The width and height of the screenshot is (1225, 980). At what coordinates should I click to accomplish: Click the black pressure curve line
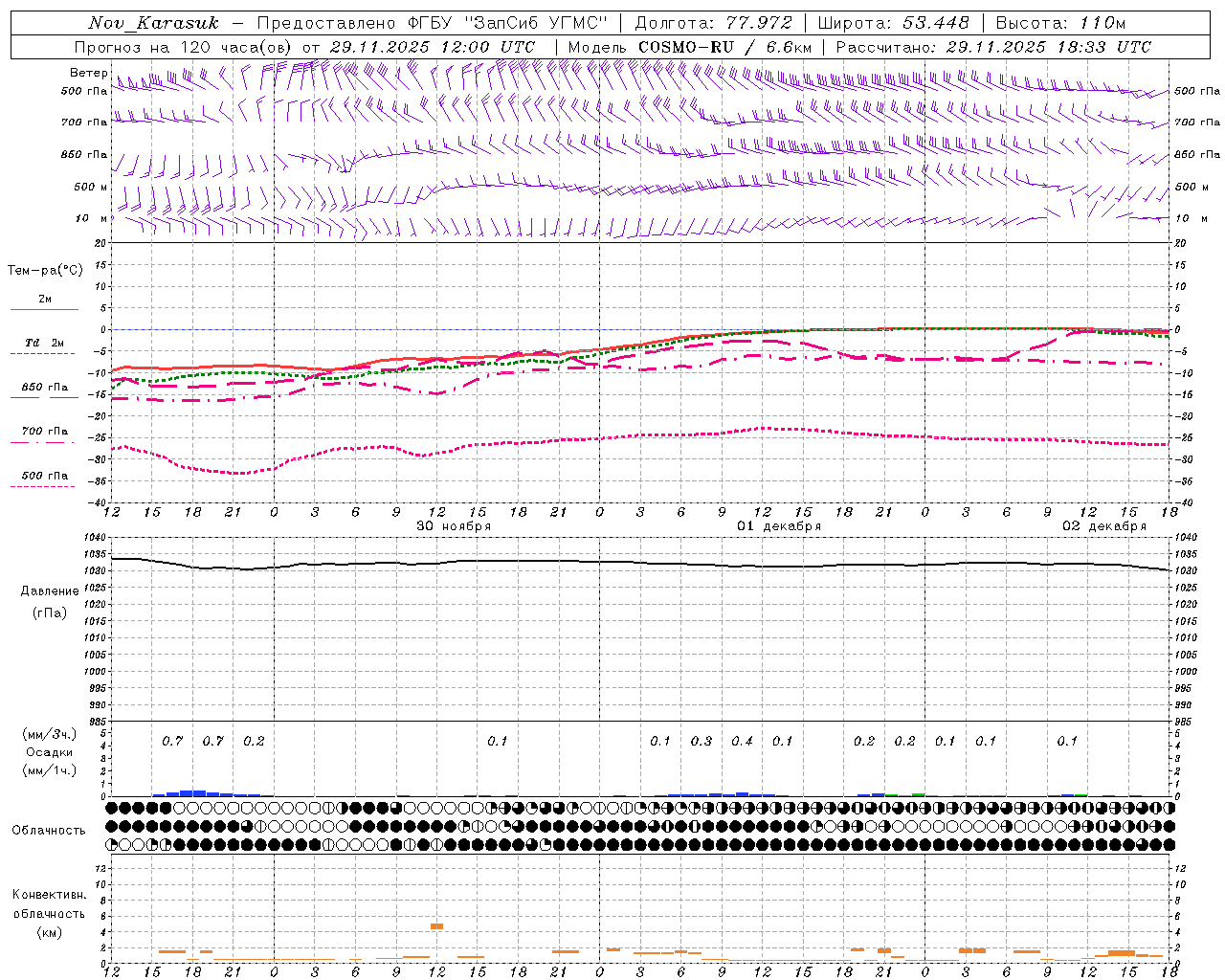click(x=641, y=563)
